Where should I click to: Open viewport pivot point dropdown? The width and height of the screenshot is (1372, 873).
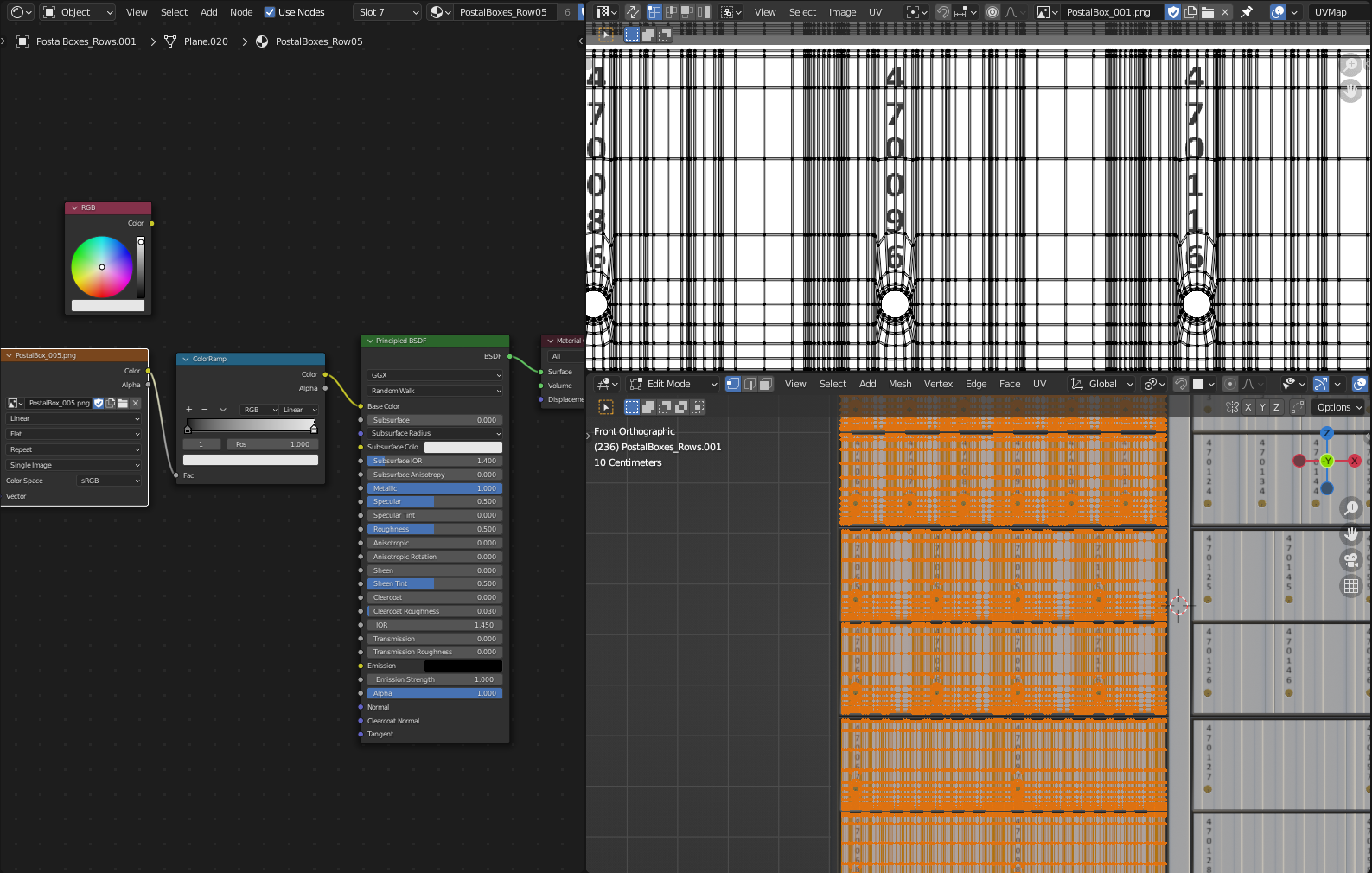coord(1154,384)
